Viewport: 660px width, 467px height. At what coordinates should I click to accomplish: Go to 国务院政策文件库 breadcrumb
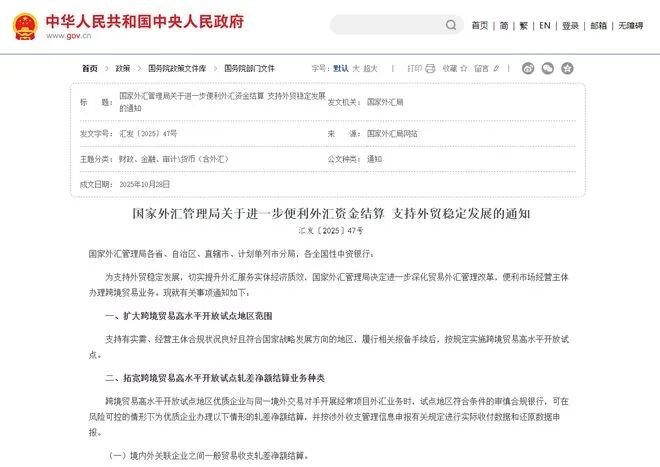[178, 68]
